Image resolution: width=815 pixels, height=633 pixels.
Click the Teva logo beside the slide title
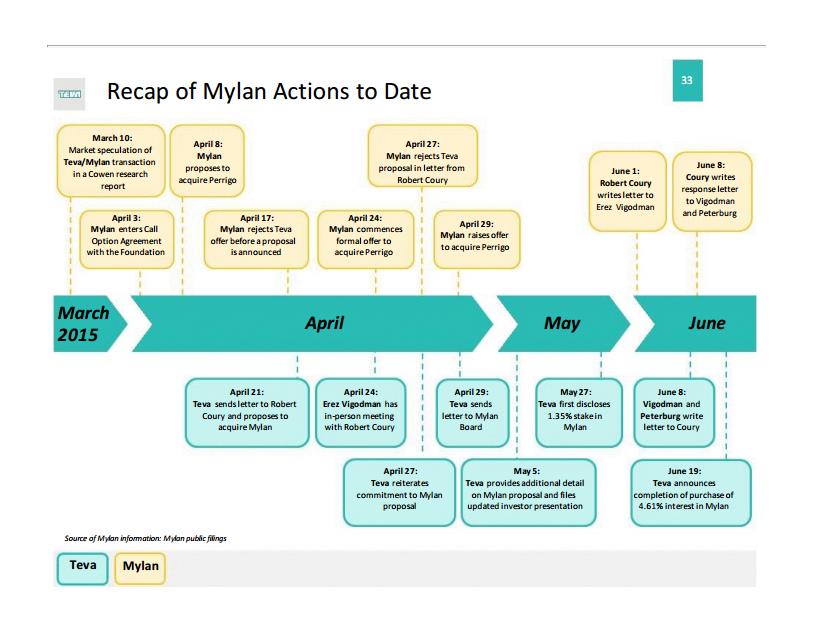[x=69, y=94]
